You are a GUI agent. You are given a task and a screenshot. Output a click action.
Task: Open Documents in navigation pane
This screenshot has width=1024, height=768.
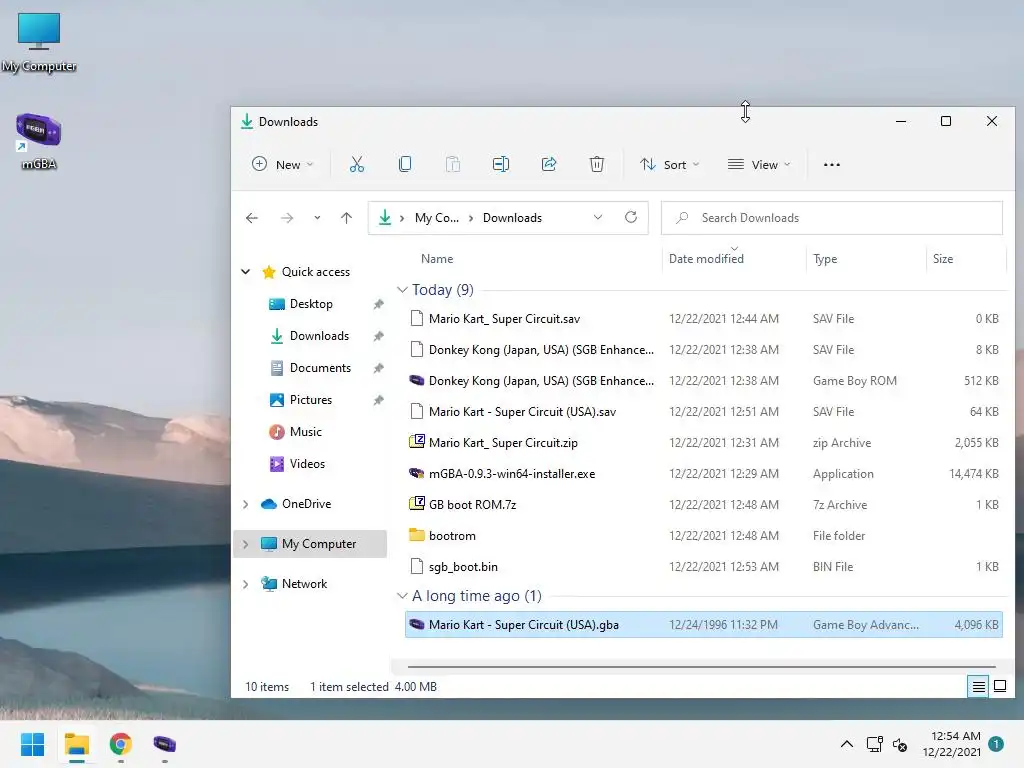(320, 368)
